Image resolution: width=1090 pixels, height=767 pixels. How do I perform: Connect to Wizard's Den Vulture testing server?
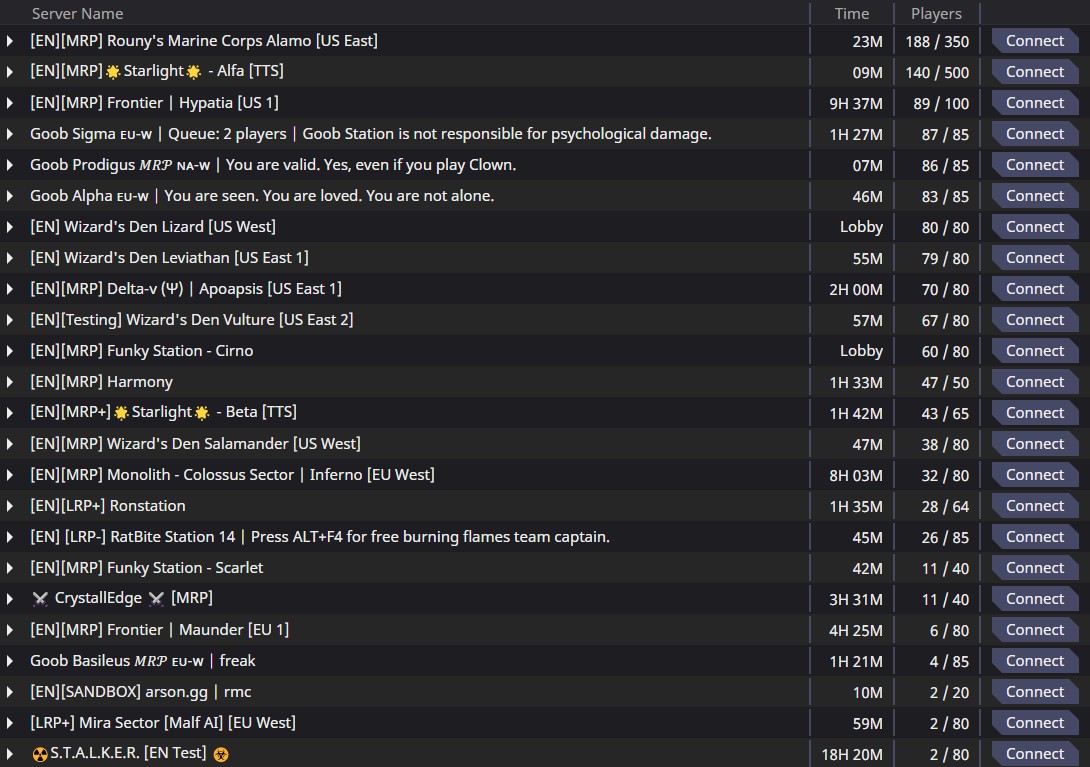point(1034,320)
